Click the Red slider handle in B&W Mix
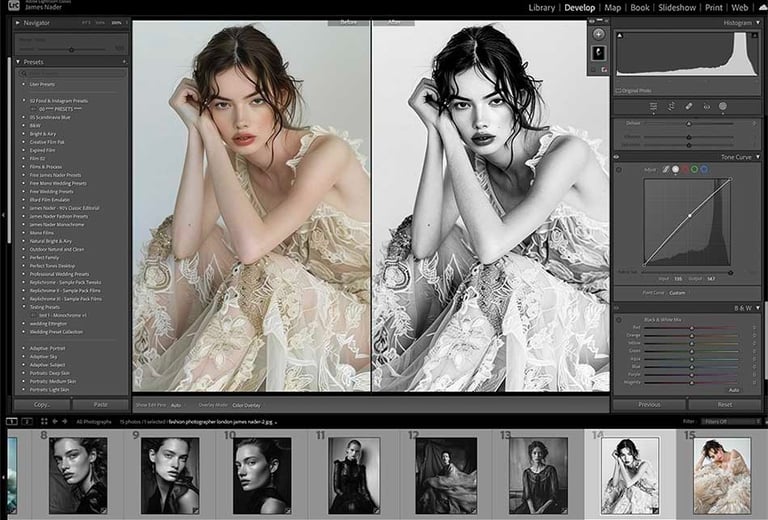The image size is (768, 520). (692, 328)
